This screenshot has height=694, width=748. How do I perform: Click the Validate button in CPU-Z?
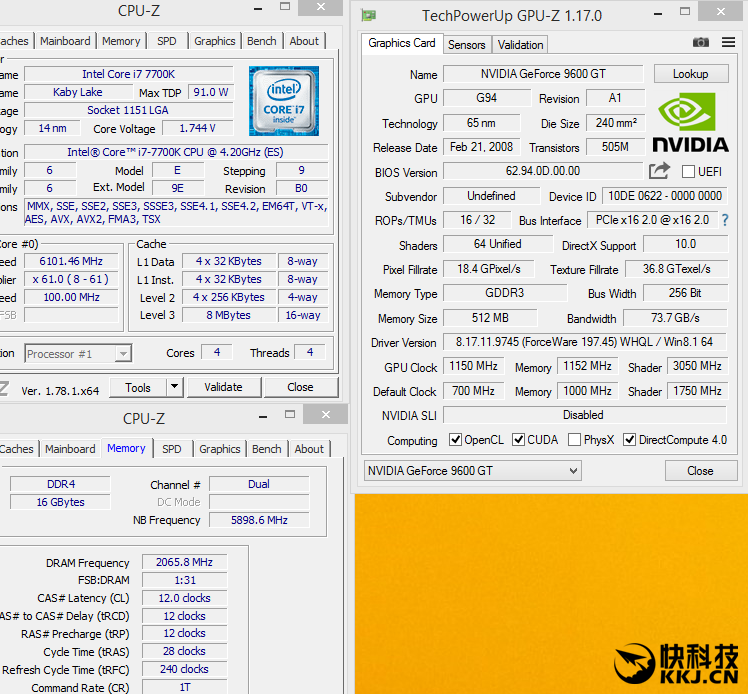pos(223,387)
